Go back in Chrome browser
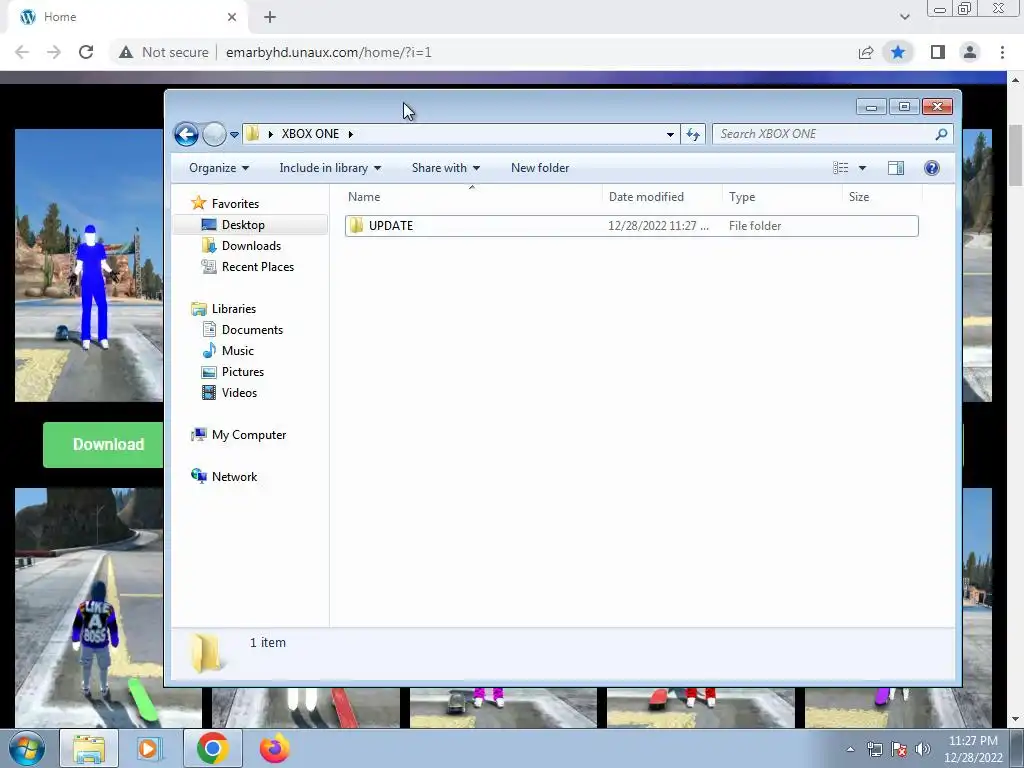This screenshot has height=768, width=1024. [22, 52]
